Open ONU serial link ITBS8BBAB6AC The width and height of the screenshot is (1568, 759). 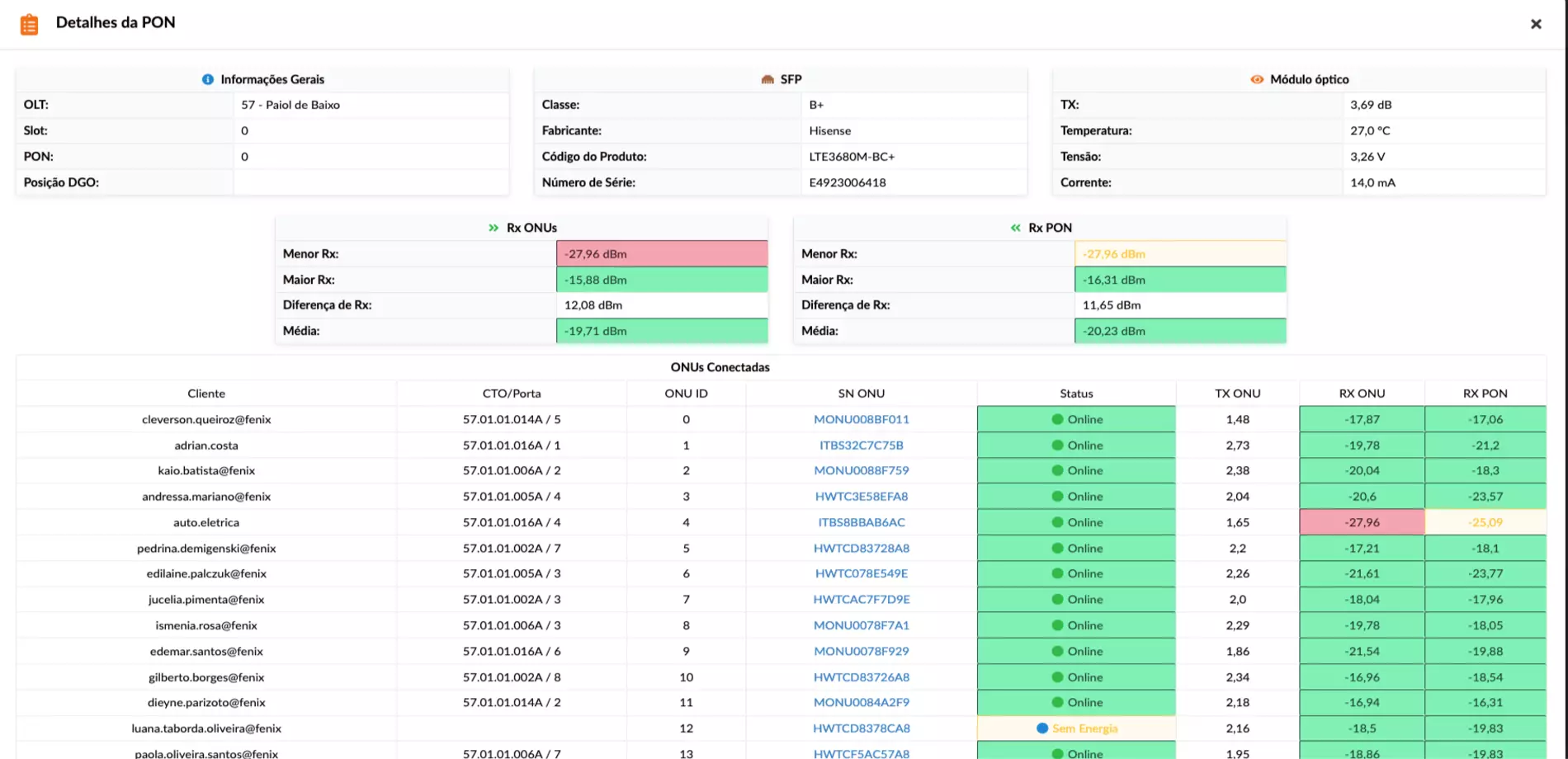click(x=862, y=522)
